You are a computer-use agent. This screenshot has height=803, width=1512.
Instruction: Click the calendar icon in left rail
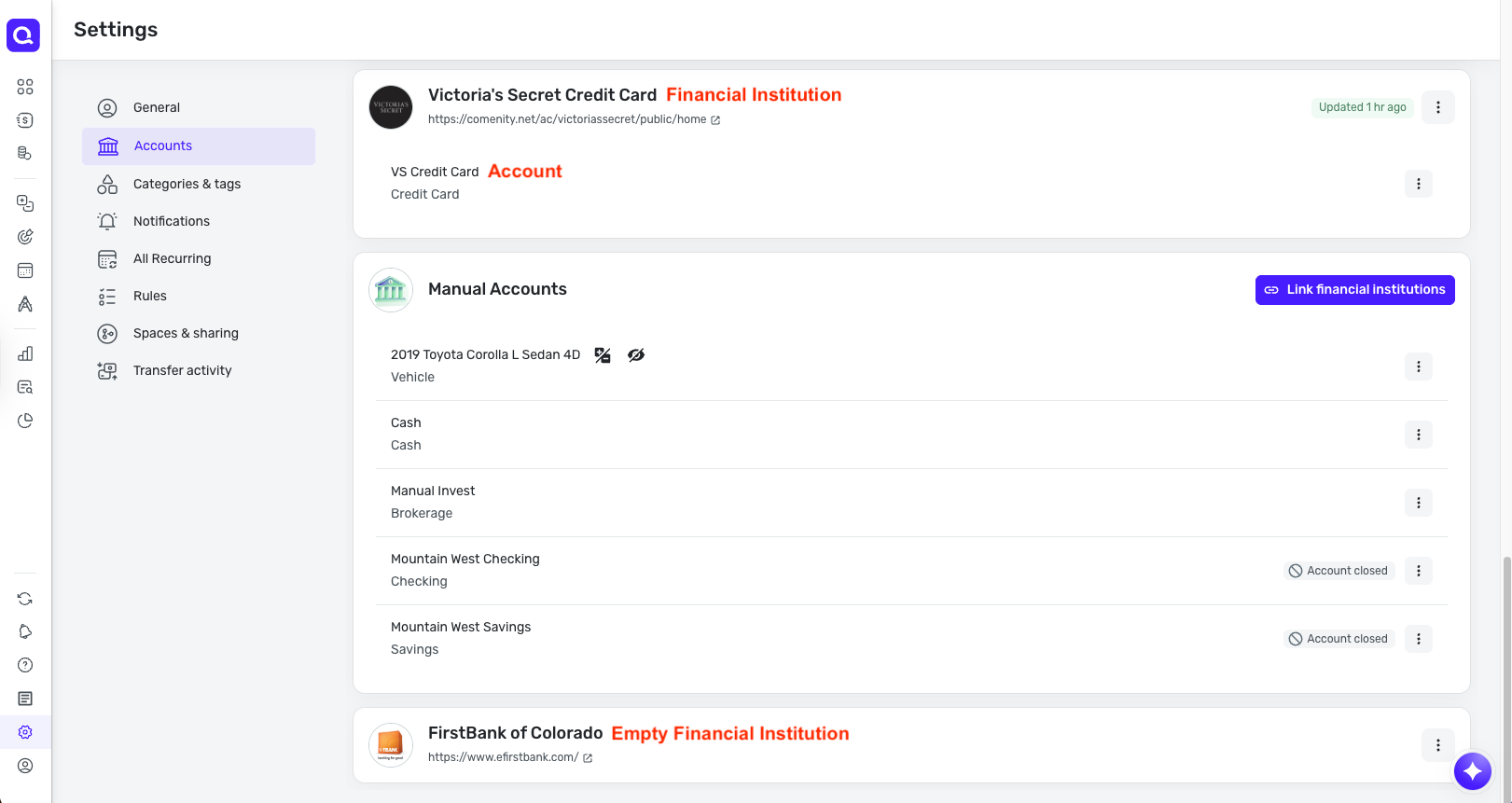click(25, 270)
